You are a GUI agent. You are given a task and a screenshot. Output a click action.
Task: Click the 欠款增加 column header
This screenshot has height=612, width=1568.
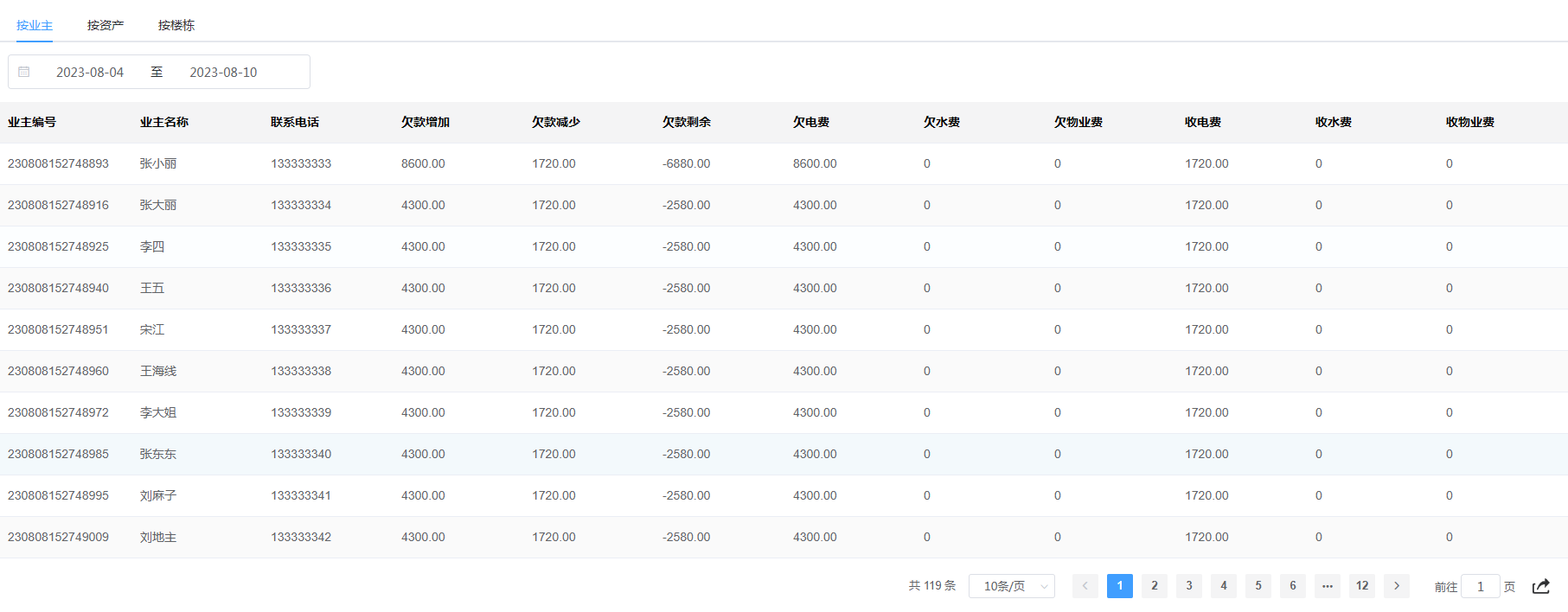pos(426,123)
